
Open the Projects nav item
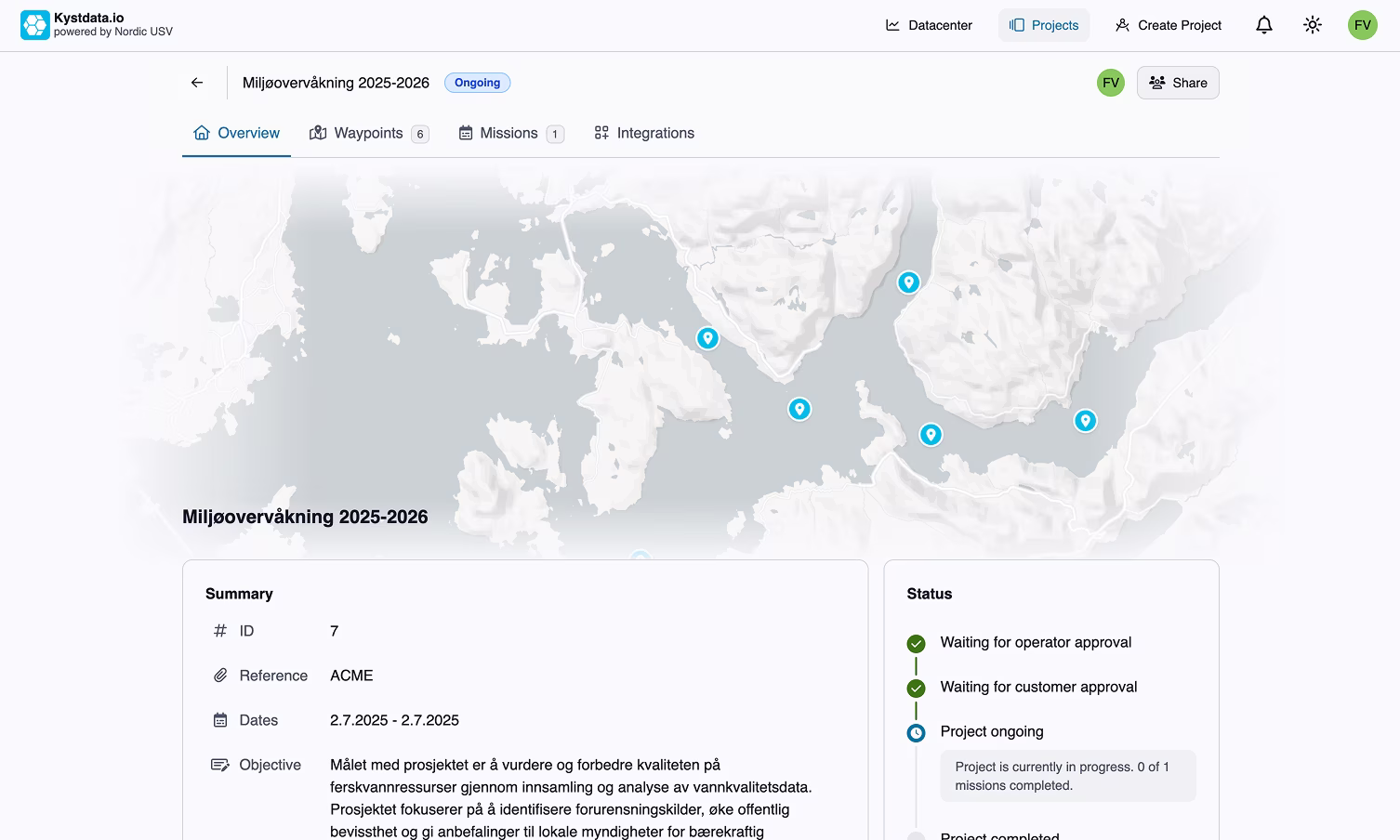1043,25
